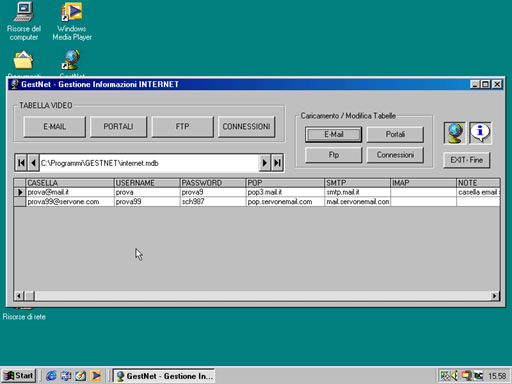Viewport: 512px width, 384px height.
Task: Select cell mail.servonemail.com
Action: (x=358, y=202)
